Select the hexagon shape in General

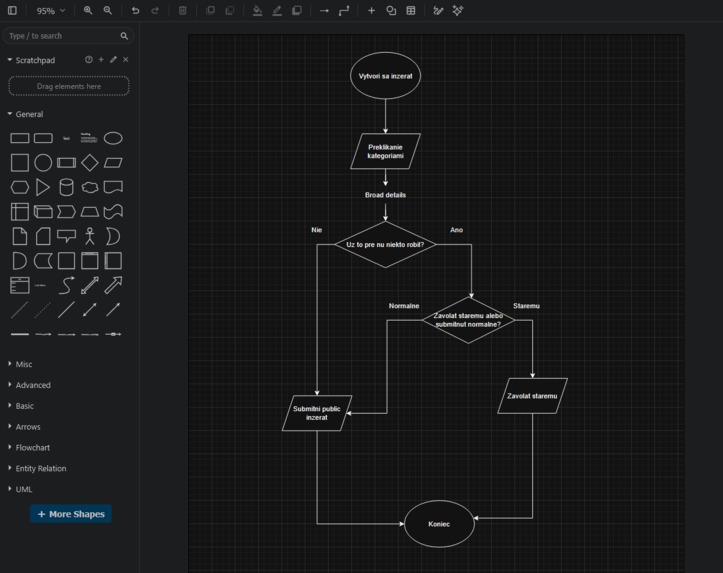click(20, 187)
